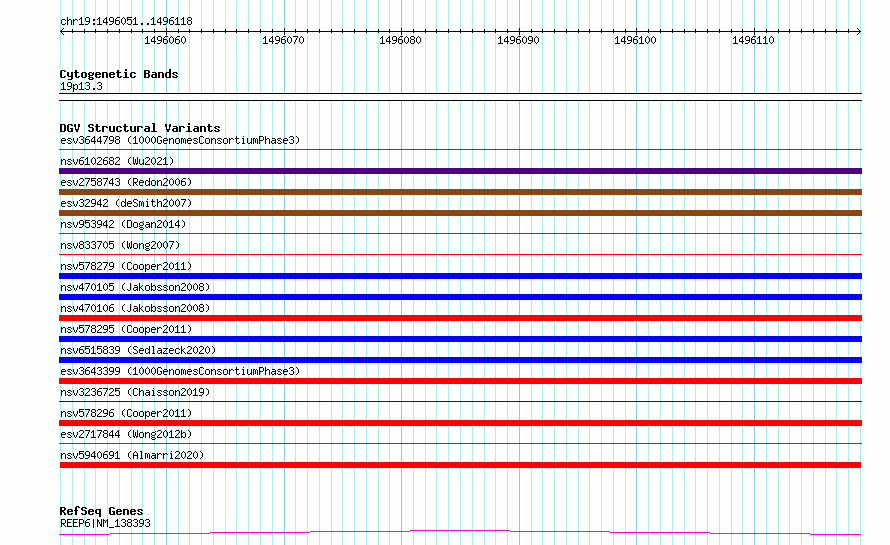Screen dimensions: 890x545
Task: Click the red nsv470106 variant bar
Action: click(x=460, y=318)
